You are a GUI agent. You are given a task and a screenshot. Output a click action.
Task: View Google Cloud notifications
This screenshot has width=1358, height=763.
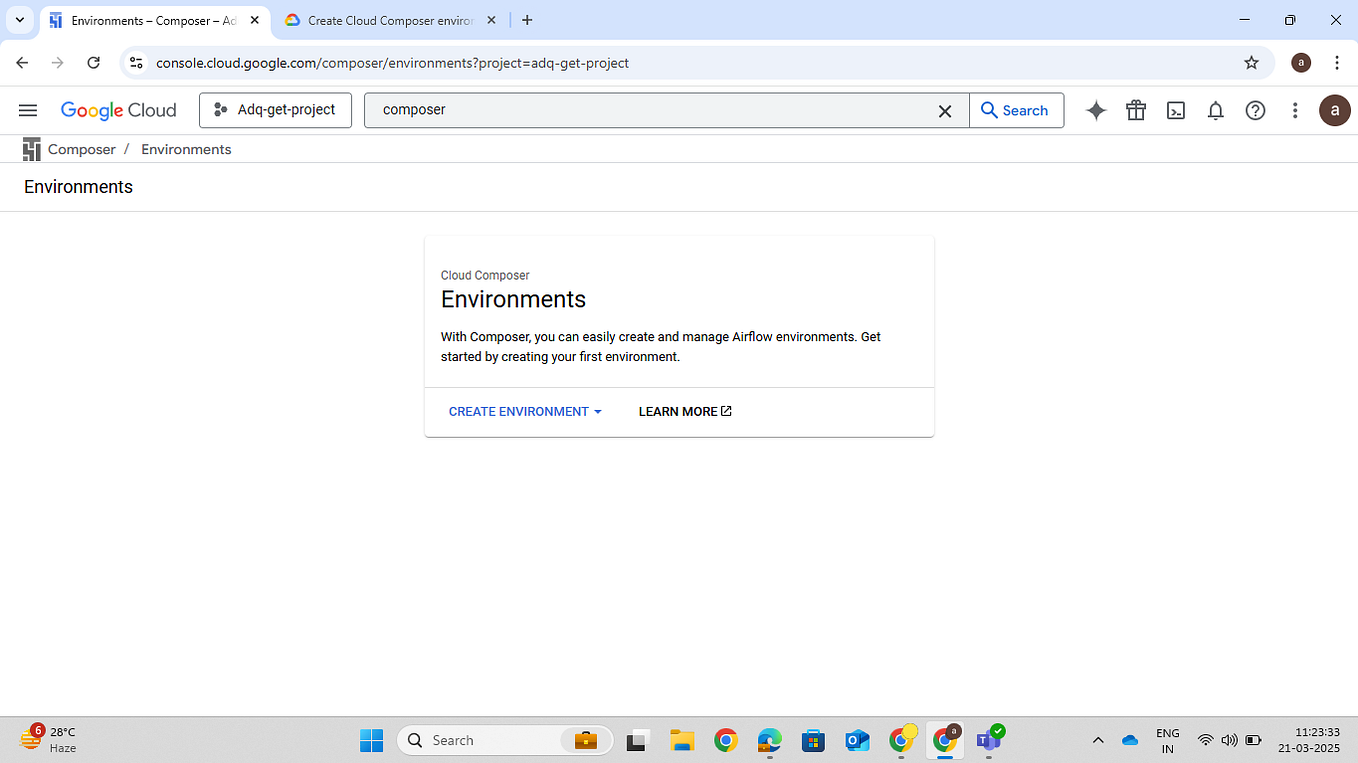1216,110
